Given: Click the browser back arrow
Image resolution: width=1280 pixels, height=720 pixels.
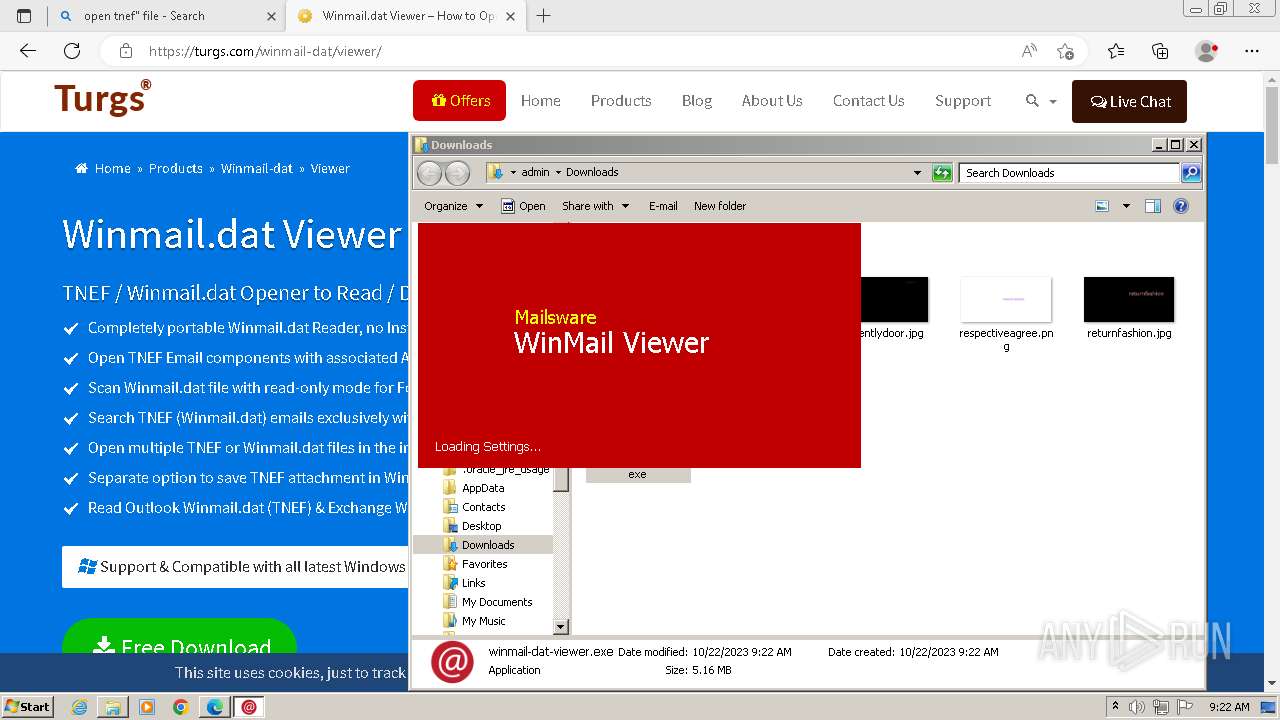Looking at the screenshot, I should click(x=28, y=51).
